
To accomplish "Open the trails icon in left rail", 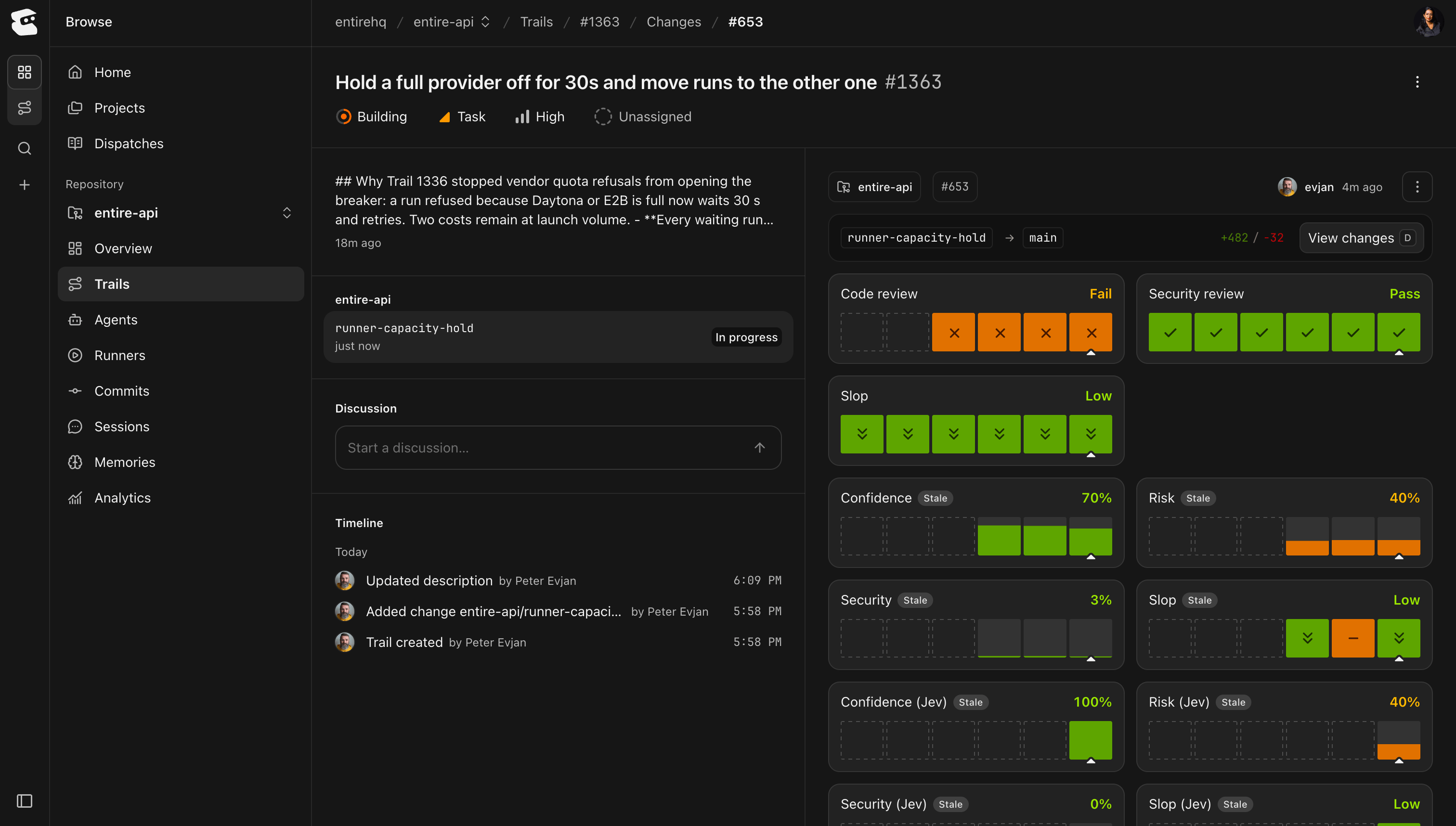I will pos(25,108).
